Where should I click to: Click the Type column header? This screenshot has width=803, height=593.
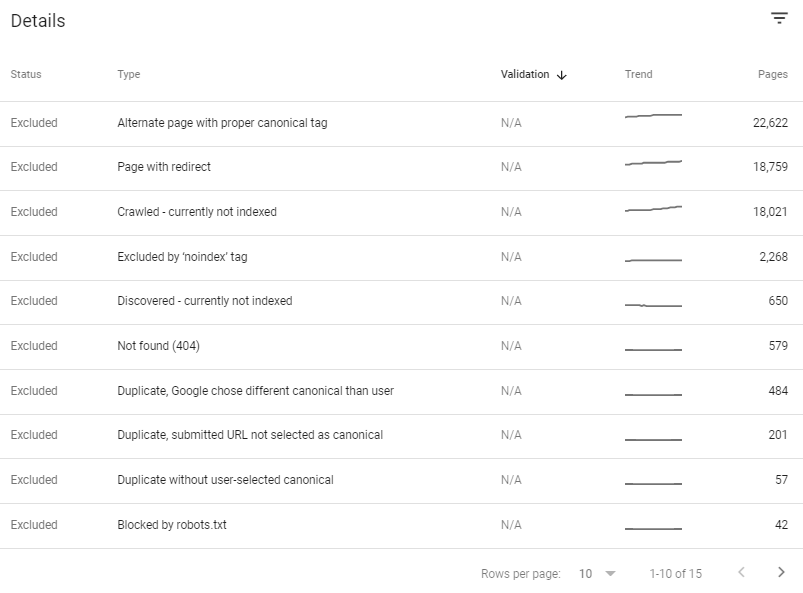tap(129, 74)
